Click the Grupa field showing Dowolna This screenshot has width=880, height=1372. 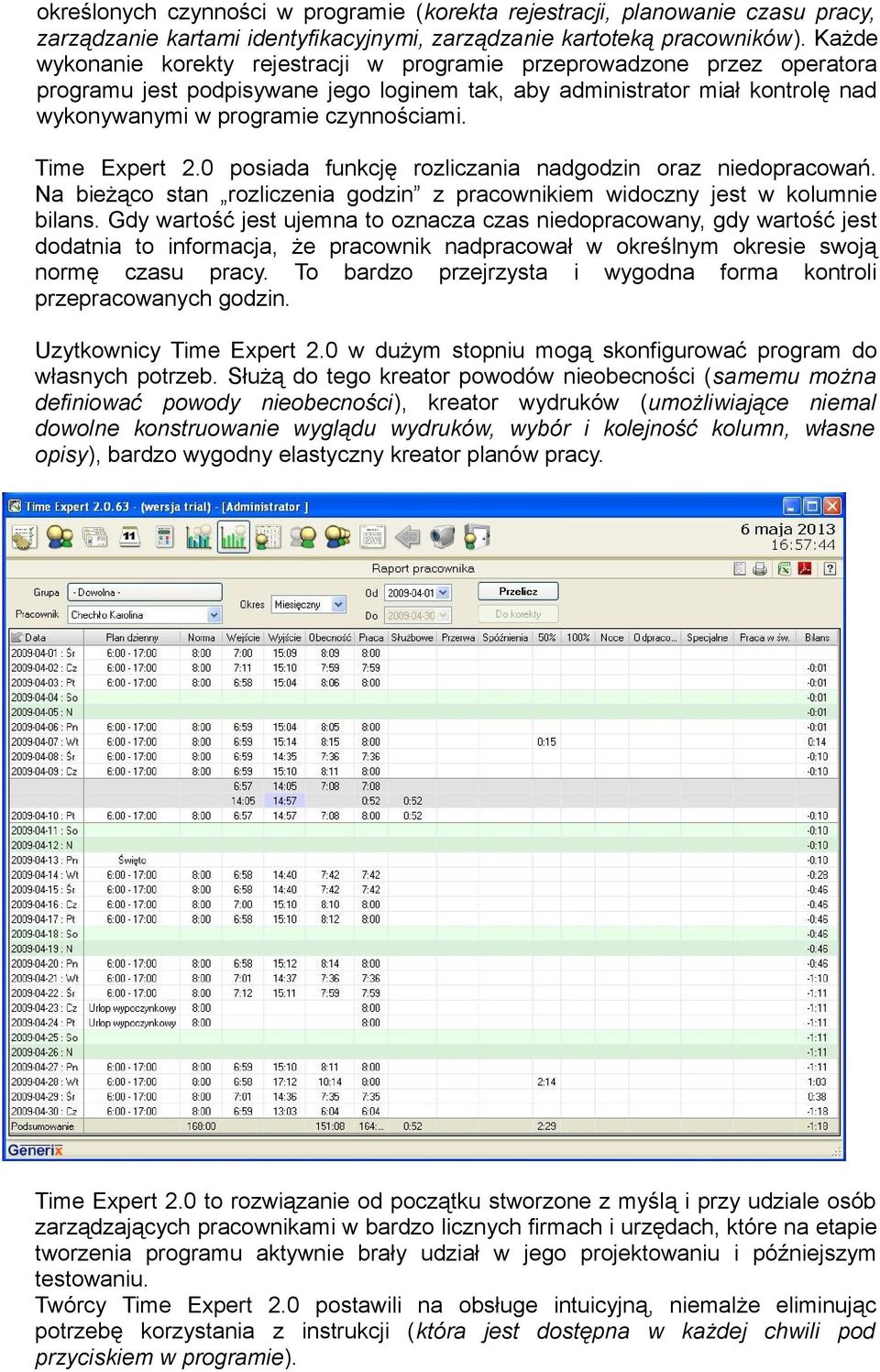pos(146,592)
